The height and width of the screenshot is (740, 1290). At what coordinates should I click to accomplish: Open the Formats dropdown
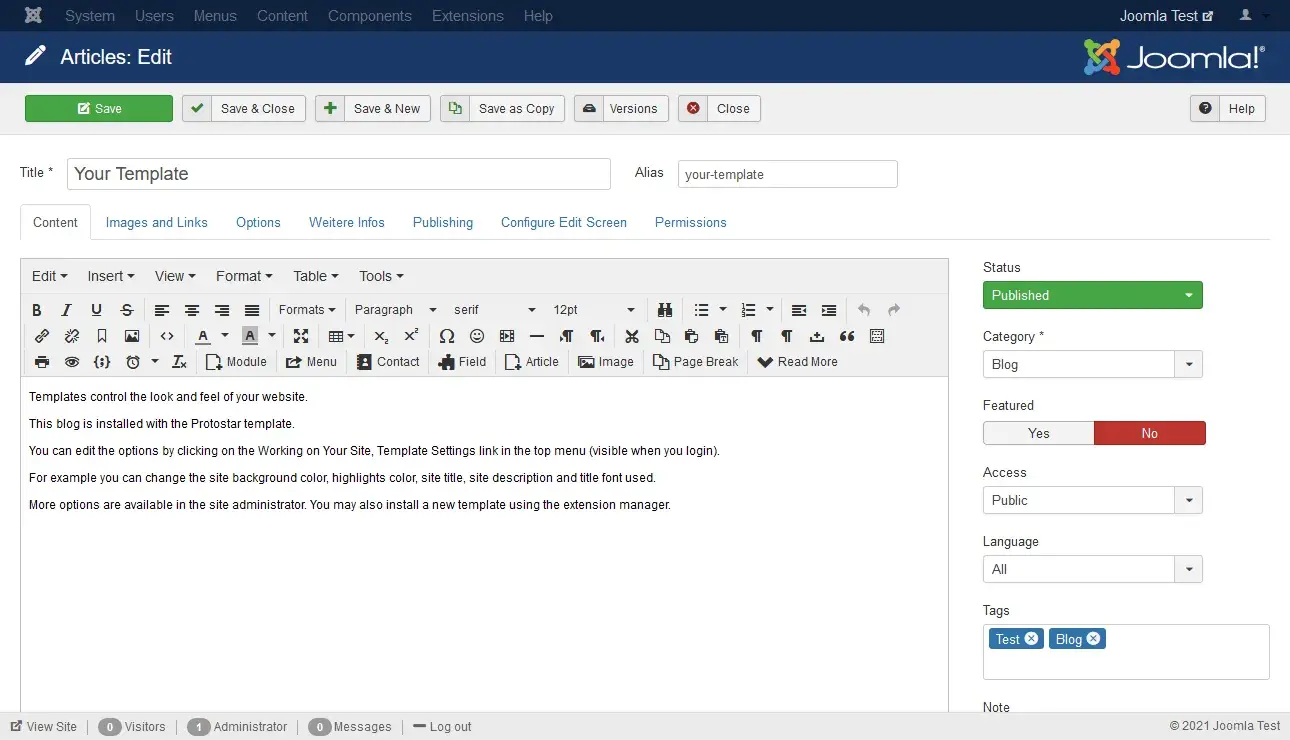[x=307, y=310]
